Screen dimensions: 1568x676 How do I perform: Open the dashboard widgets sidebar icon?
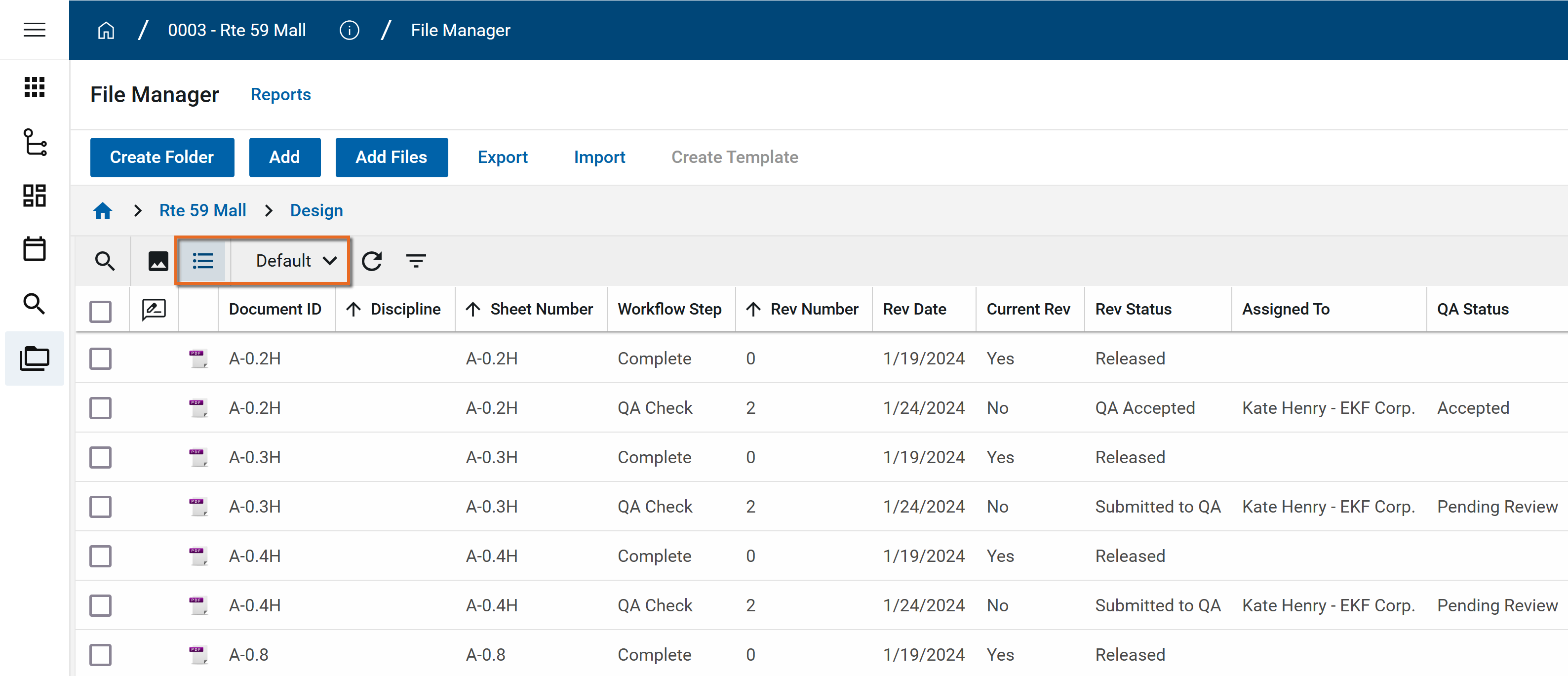(34, 196)
